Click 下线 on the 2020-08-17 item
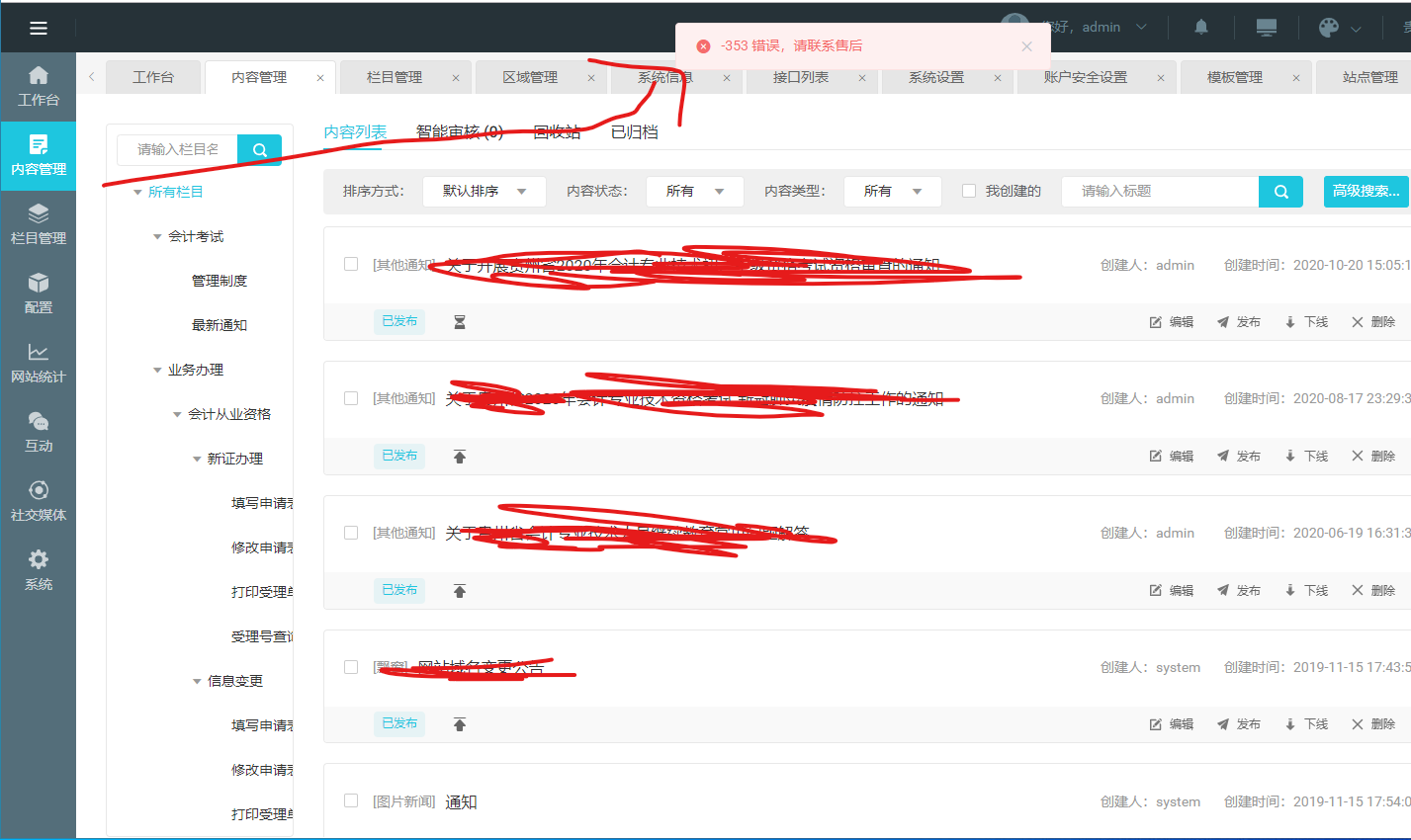This screenshot has height=840, width=1411. click(x=1306, y=457)
